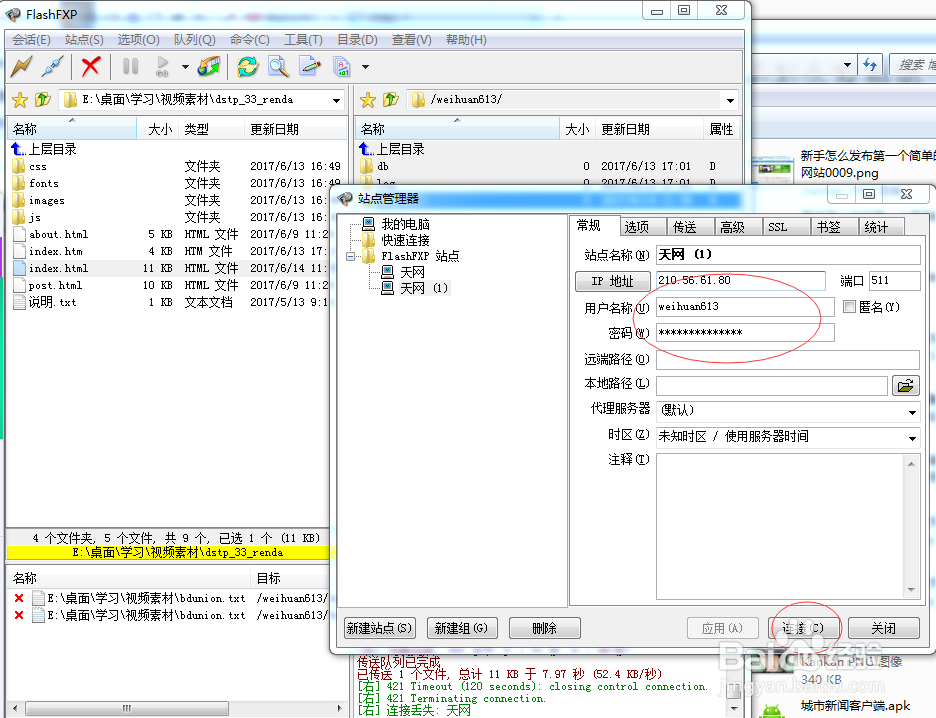936x718 pixels.
Task: Click the 关闭 button
Action: (x=883, y=628)
